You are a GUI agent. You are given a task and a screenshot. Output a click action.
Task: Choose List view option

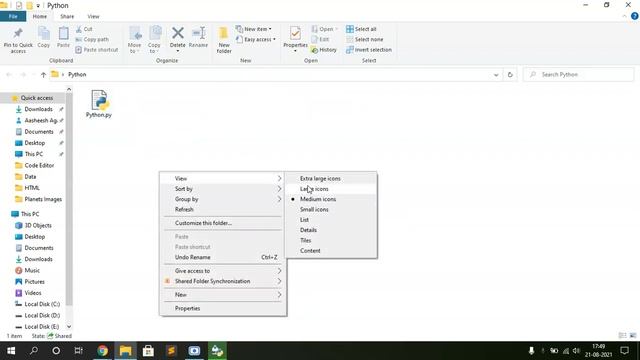point(331,220)
